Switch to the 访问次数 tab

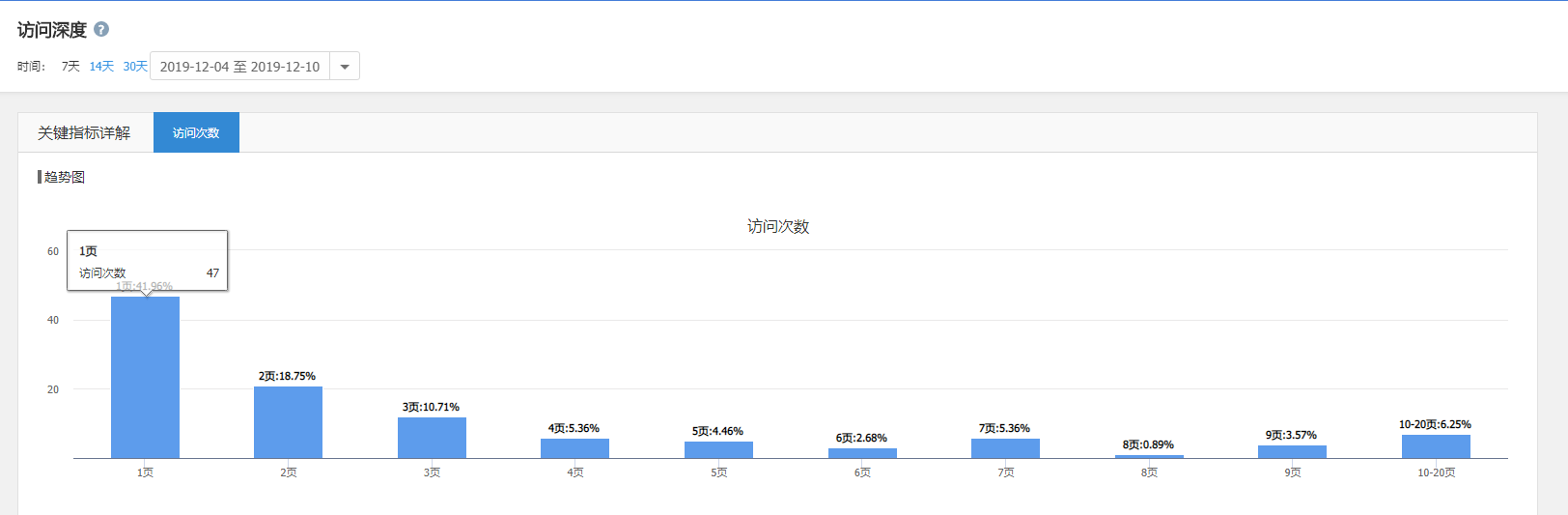pyautogui.click(x=196, y=133)
